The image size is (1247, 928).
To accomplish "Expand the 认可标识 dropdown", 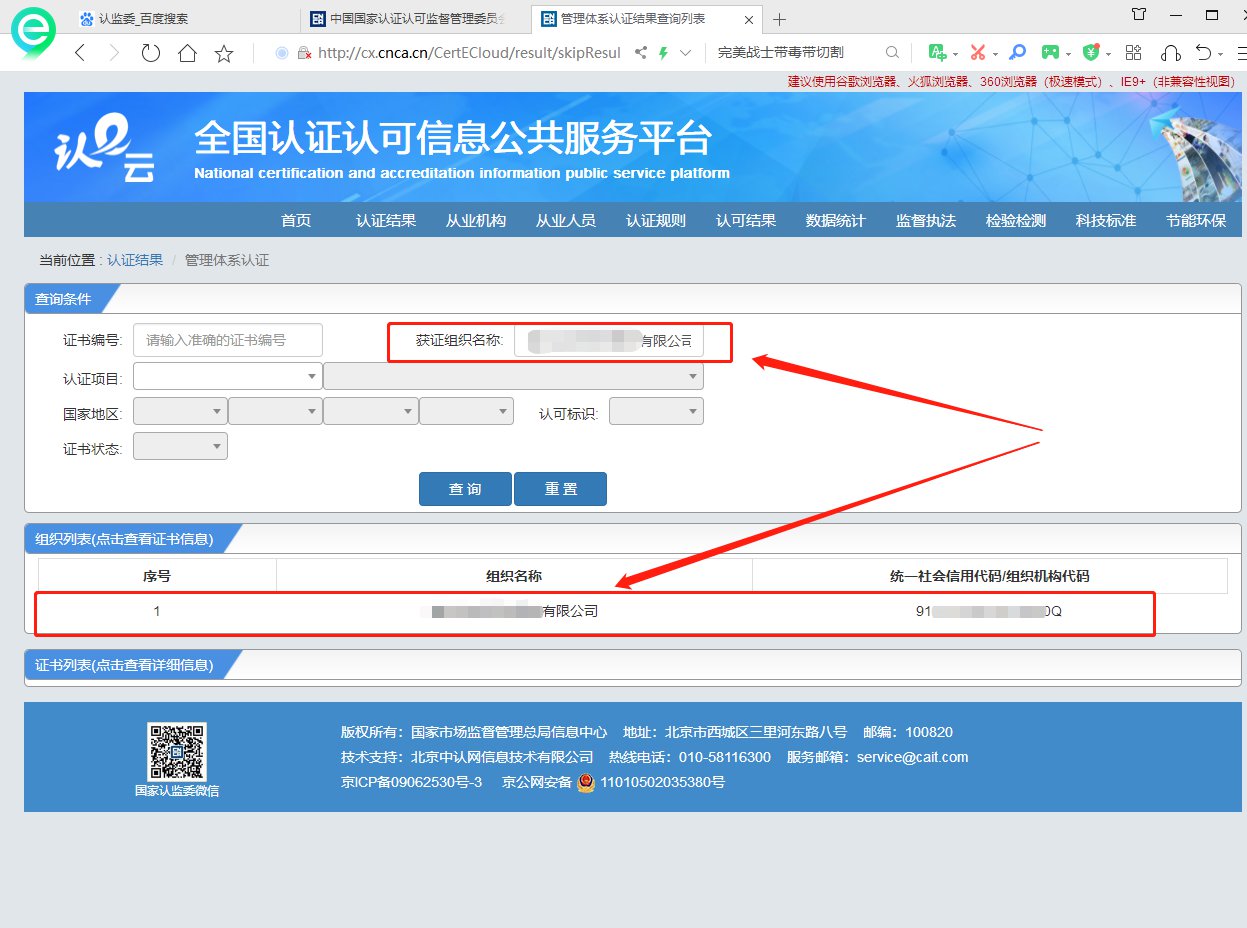I will (x=656, y=412).
